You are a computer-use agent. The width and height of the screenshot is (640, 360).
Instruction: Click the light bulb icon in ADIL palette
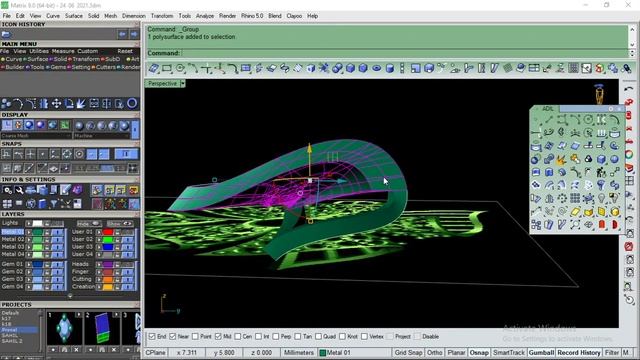(x=601, y=198)
